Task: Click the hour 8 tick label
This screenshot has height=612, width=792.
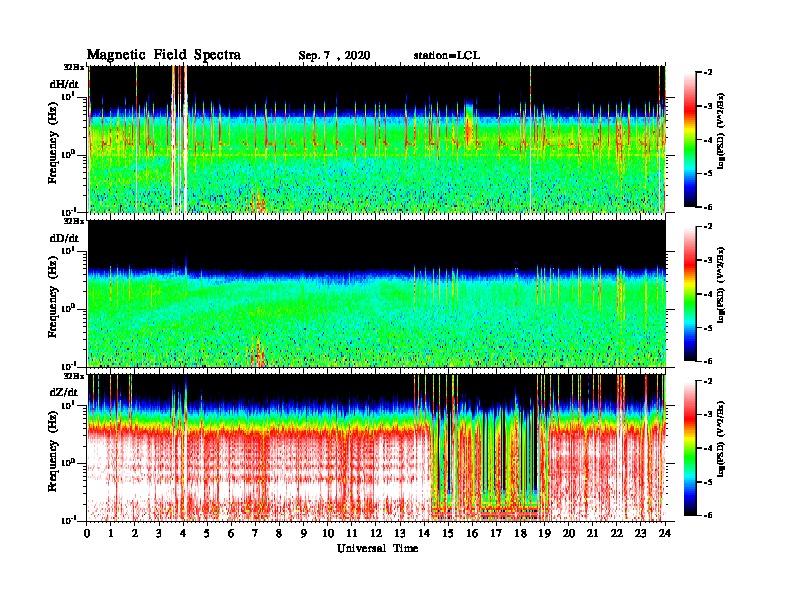Action: [279, 533]
